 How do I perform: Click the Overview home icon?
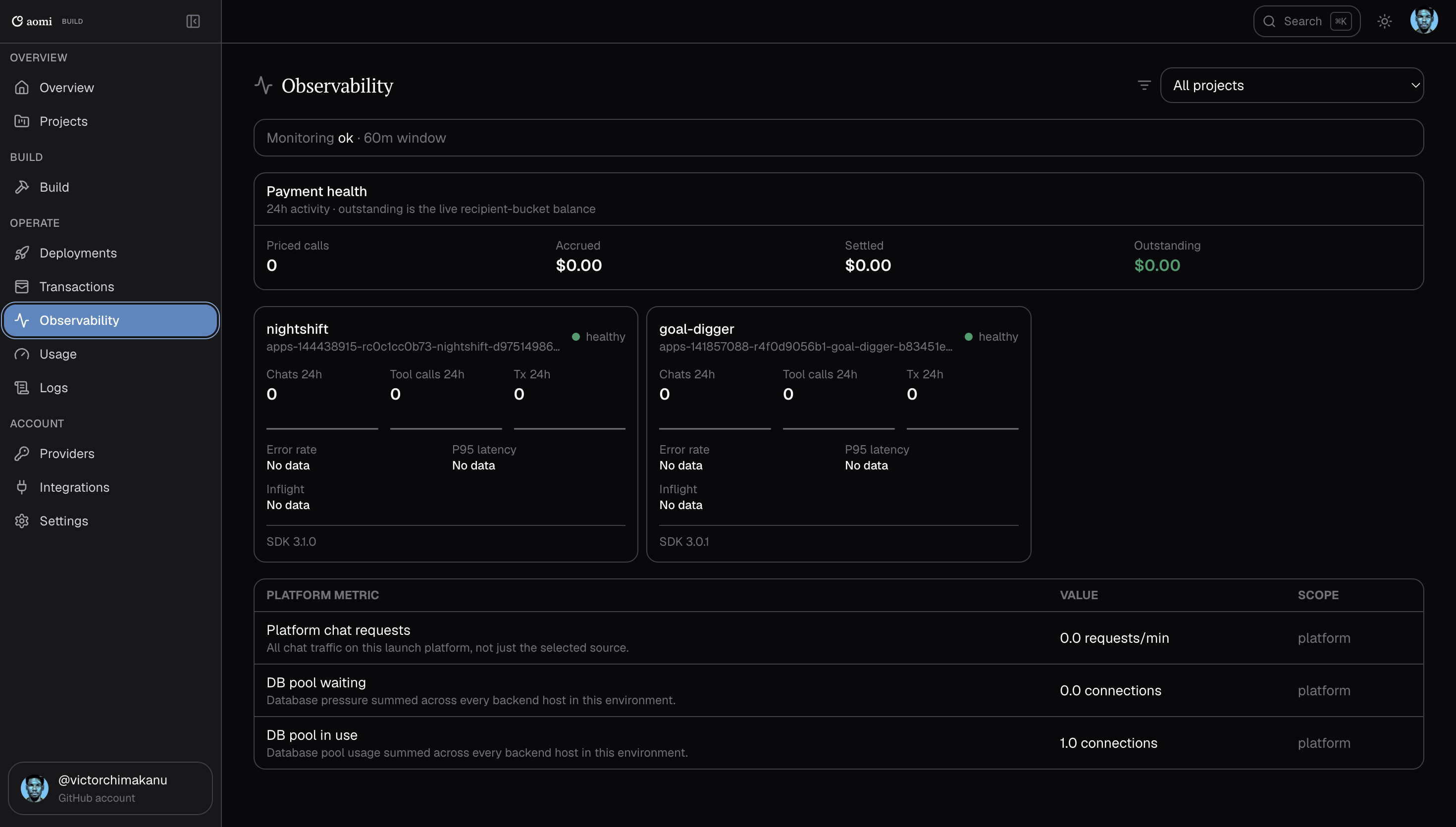(x=22, y=88)
